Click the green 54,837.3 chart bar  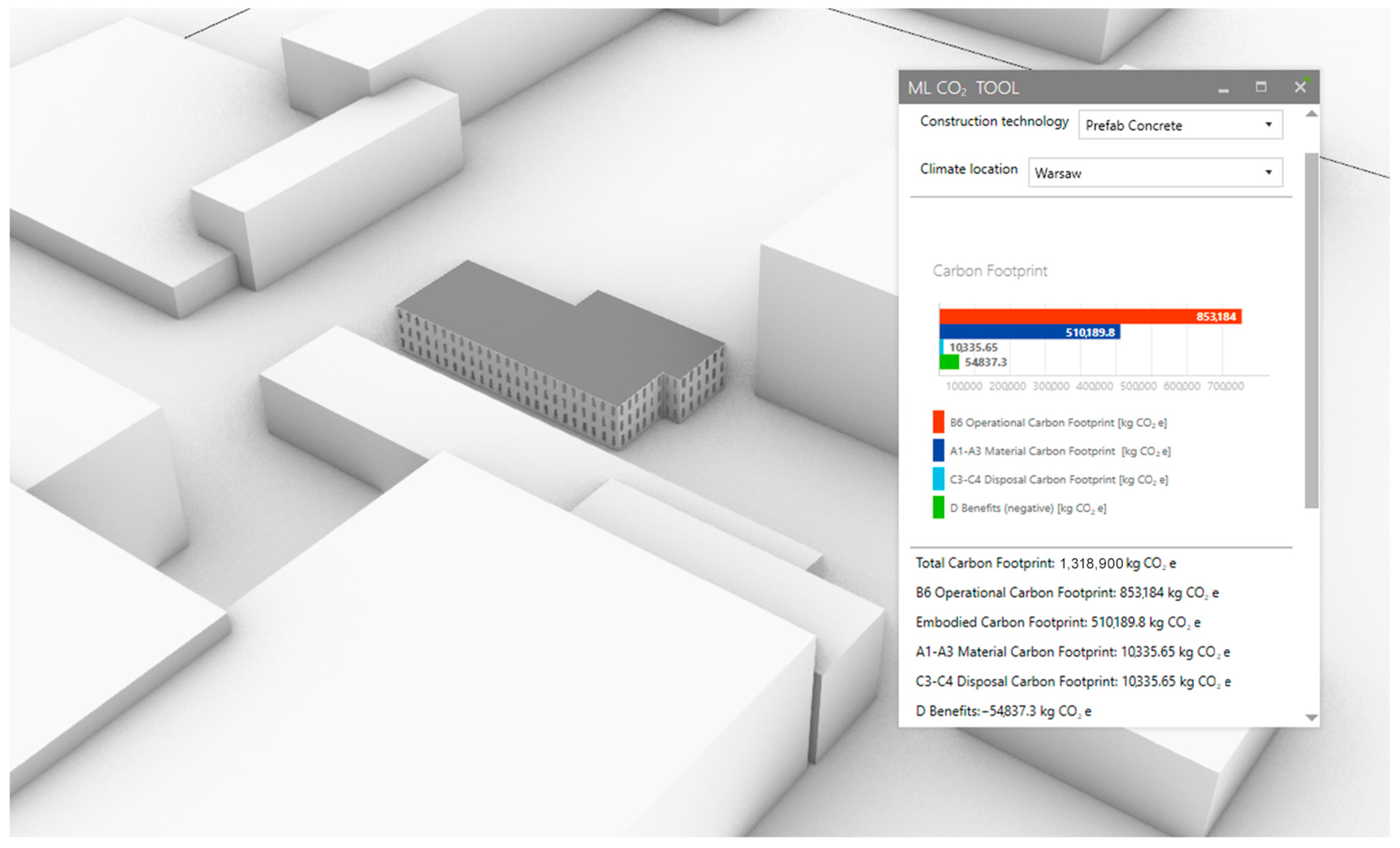click(x=949, y=362)
